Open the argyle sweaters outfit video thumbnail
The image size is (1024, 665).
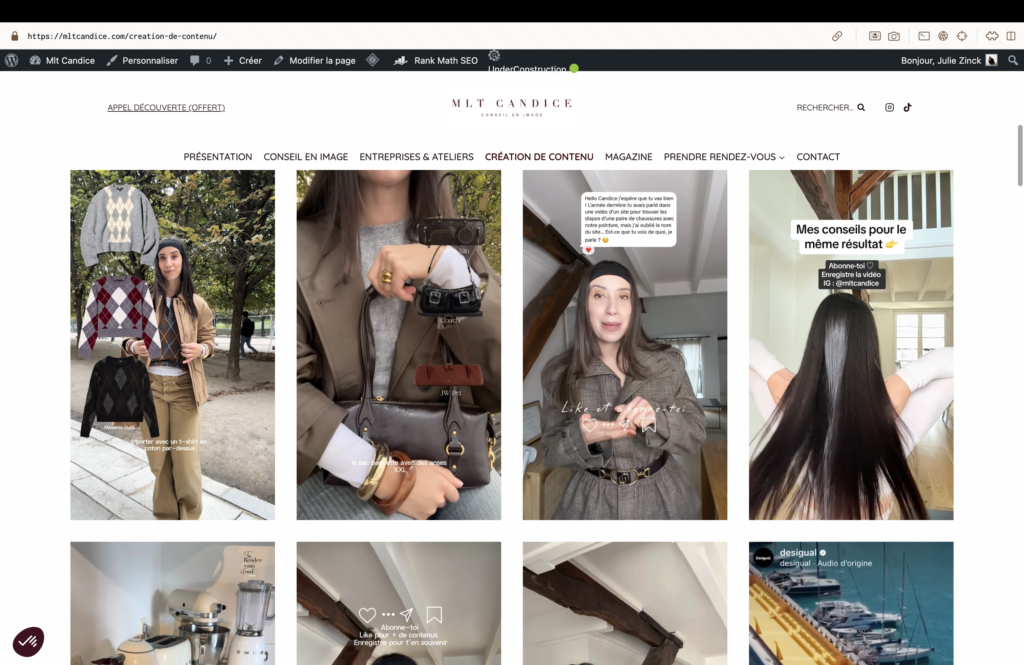[172, 345]
